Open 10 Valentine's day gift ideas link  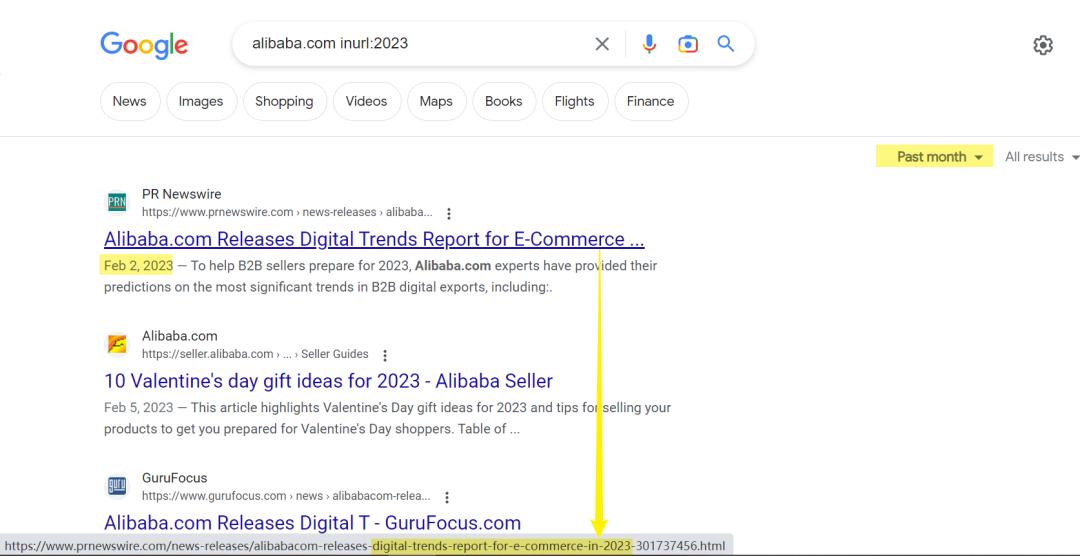pyautogui.click(x=328, y=381)
